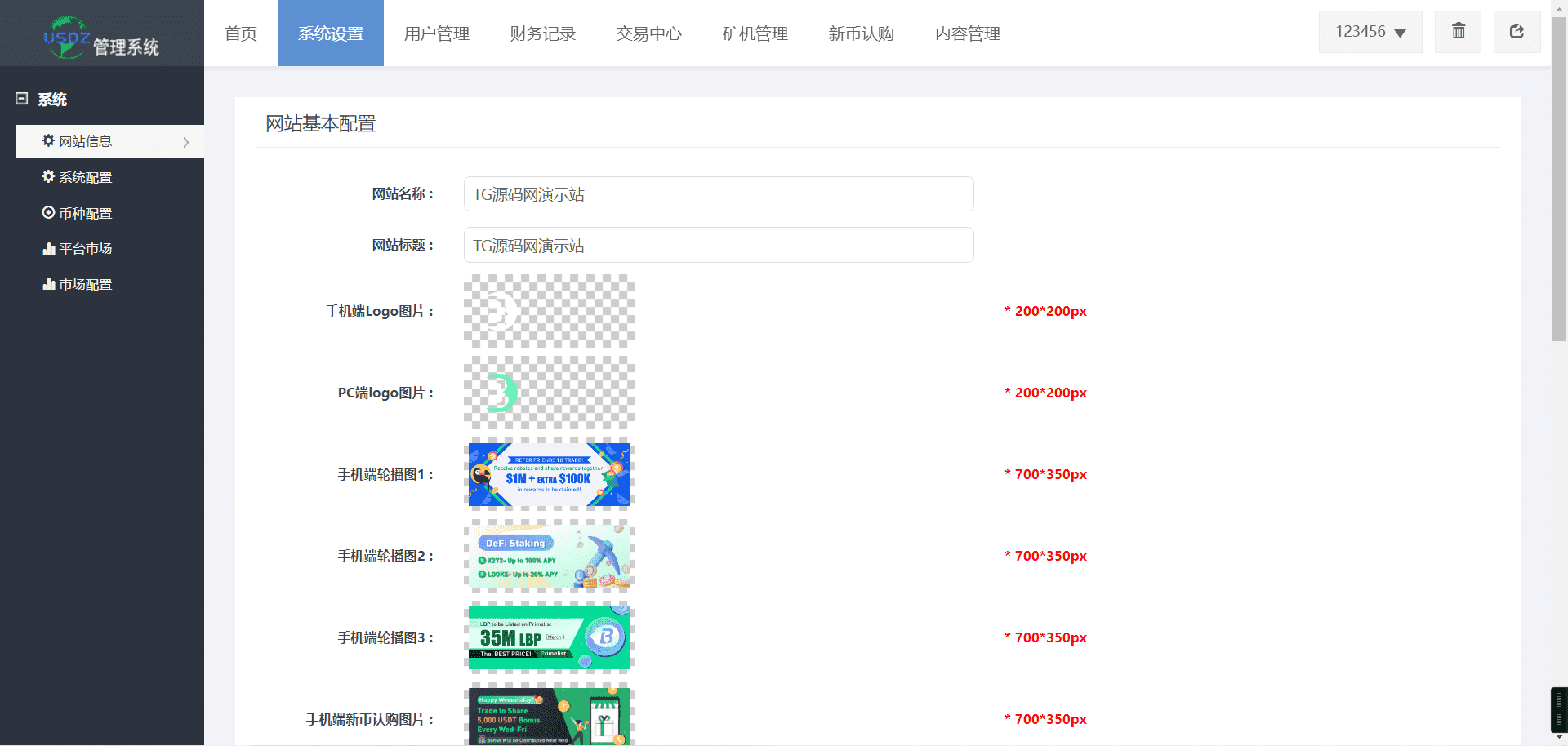Open the 123456 user dropdown

[x=1370, y=32]
